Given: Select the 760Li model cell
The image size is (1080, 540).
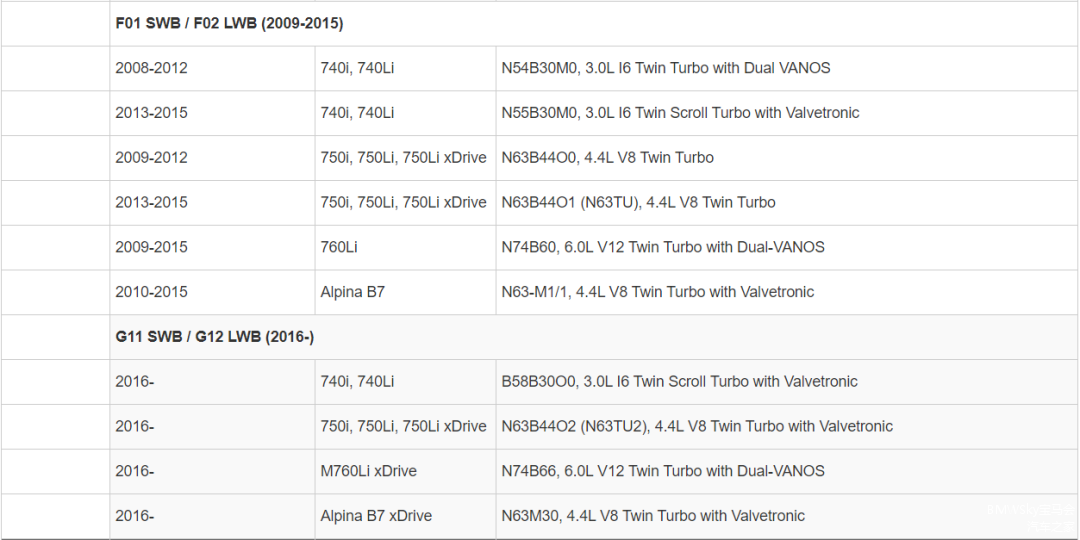Looking at the screenshot, I should (339, 247).
